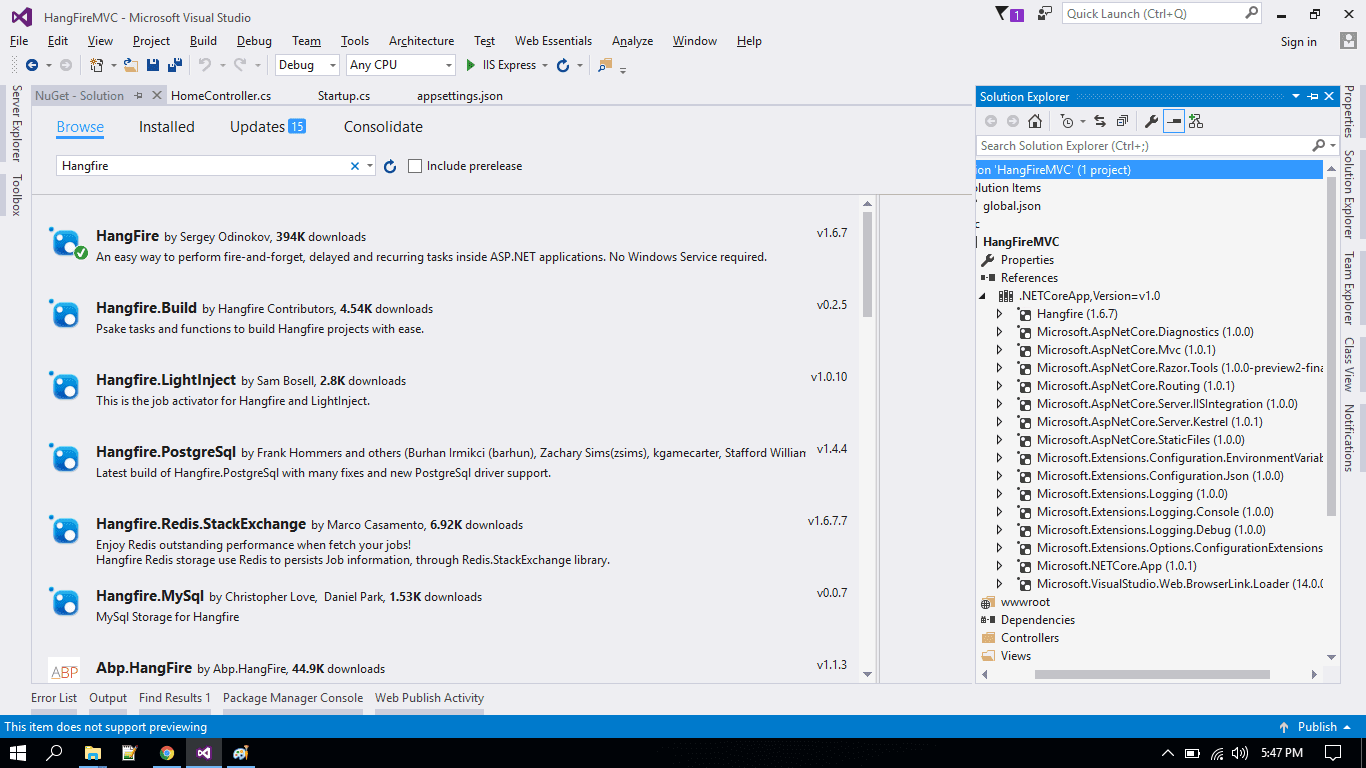Click the Publish button in status bar
The width and height of the screenshot is (1366, 768).
click(1316, 727)
